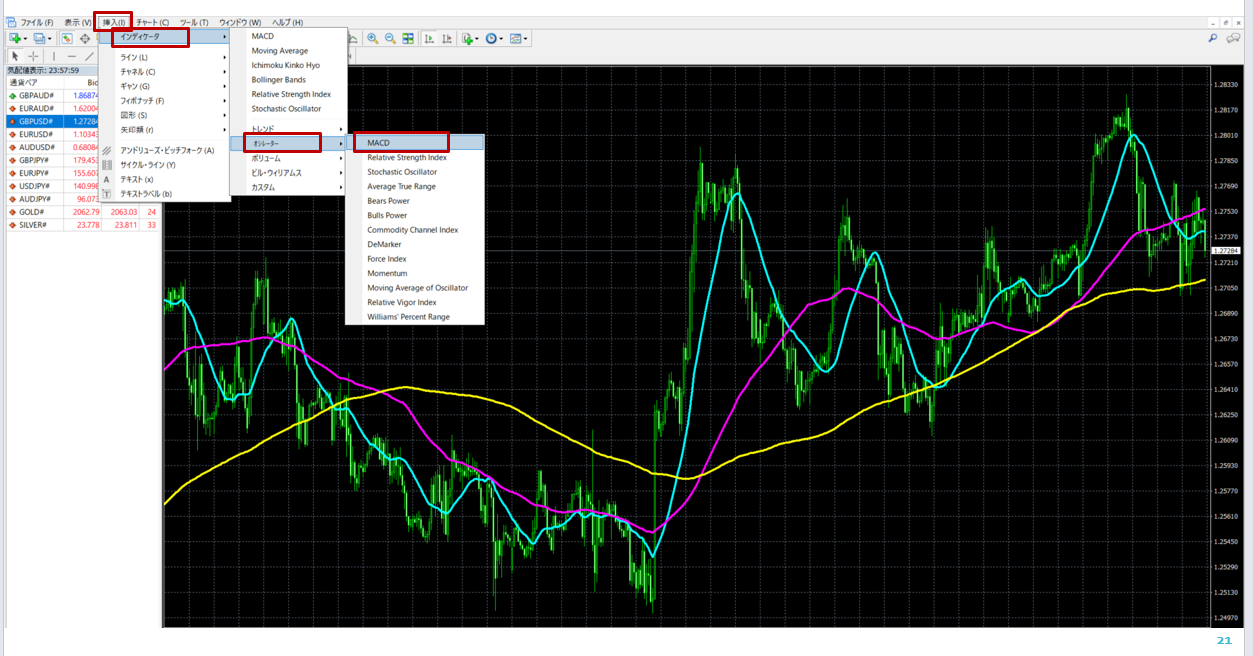Screen dimensions: 1253x656
Task: Pick Bollinger Bands from indicator list
Action: pos(279,80)
